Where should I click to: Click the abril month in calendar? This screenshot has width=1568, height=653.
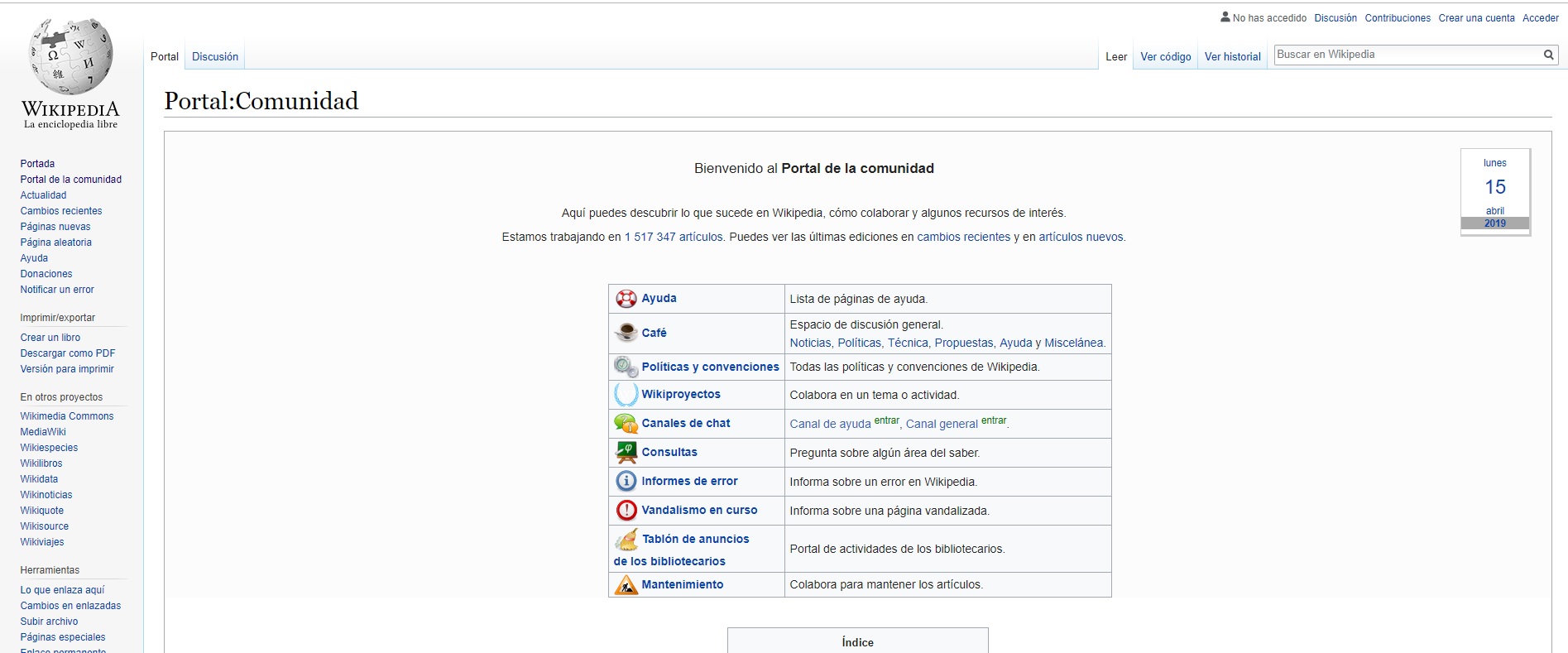(1495, 211)
